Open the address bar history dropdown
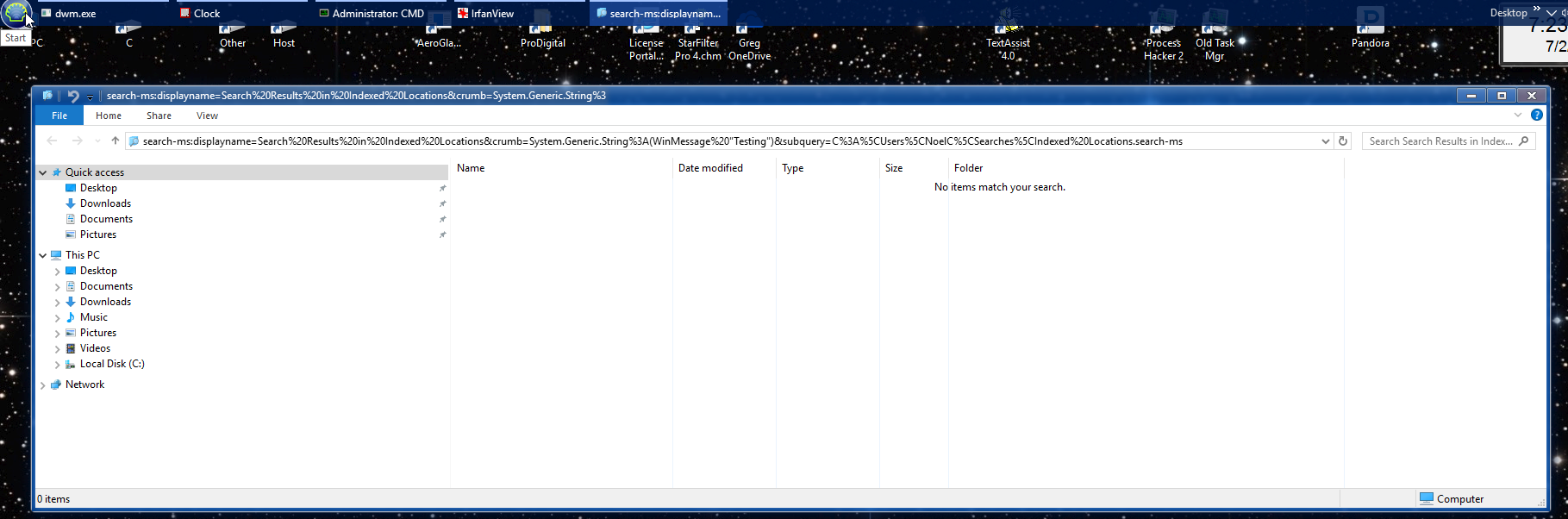Screen dimensions: 1568x519 click(x=1325, y=141)
